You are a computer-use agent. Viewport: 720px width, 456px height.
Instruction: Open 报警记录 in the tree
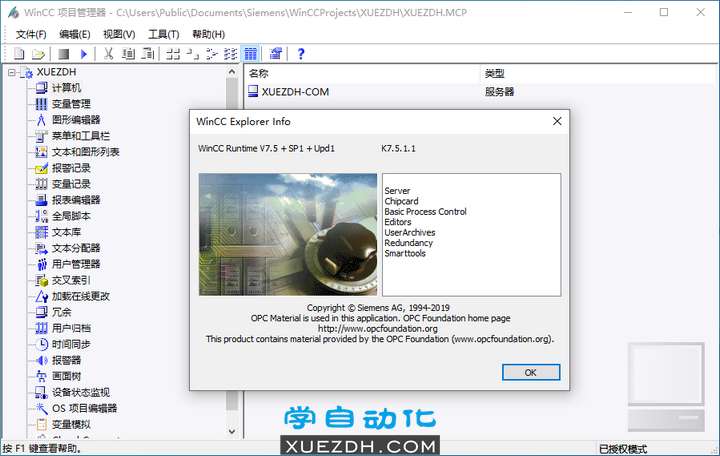tap(71, 168)
